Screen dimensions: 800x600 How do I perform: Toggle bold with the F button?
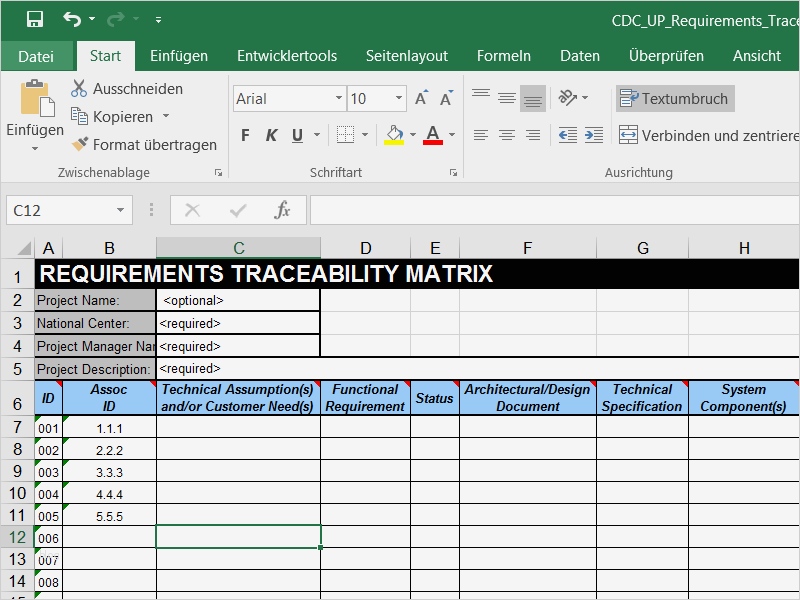coord(244,135)
